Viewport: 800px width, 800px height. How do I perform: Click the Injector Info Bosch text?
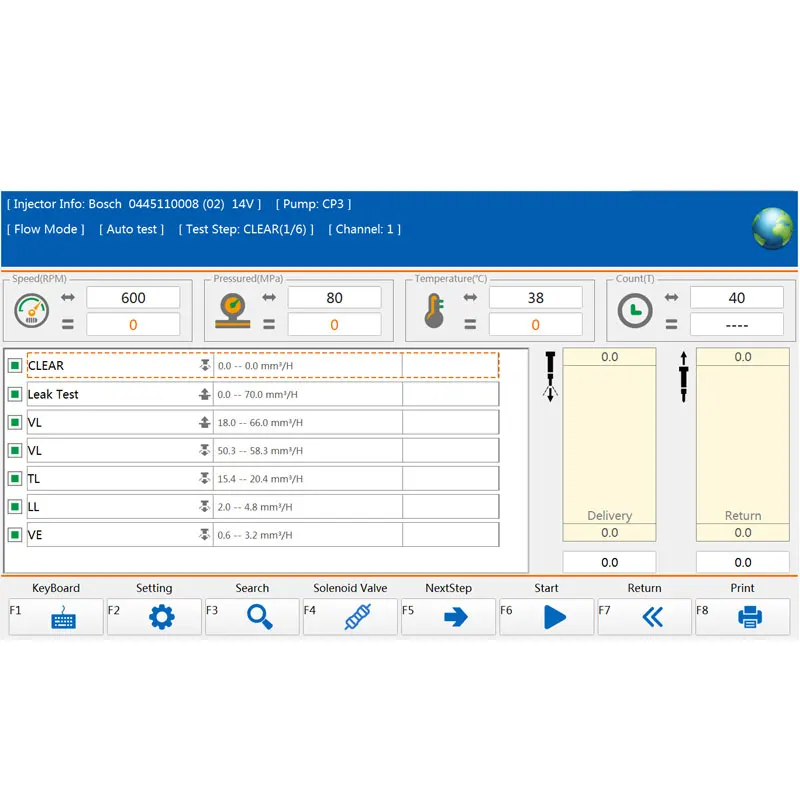click(134, 204)
